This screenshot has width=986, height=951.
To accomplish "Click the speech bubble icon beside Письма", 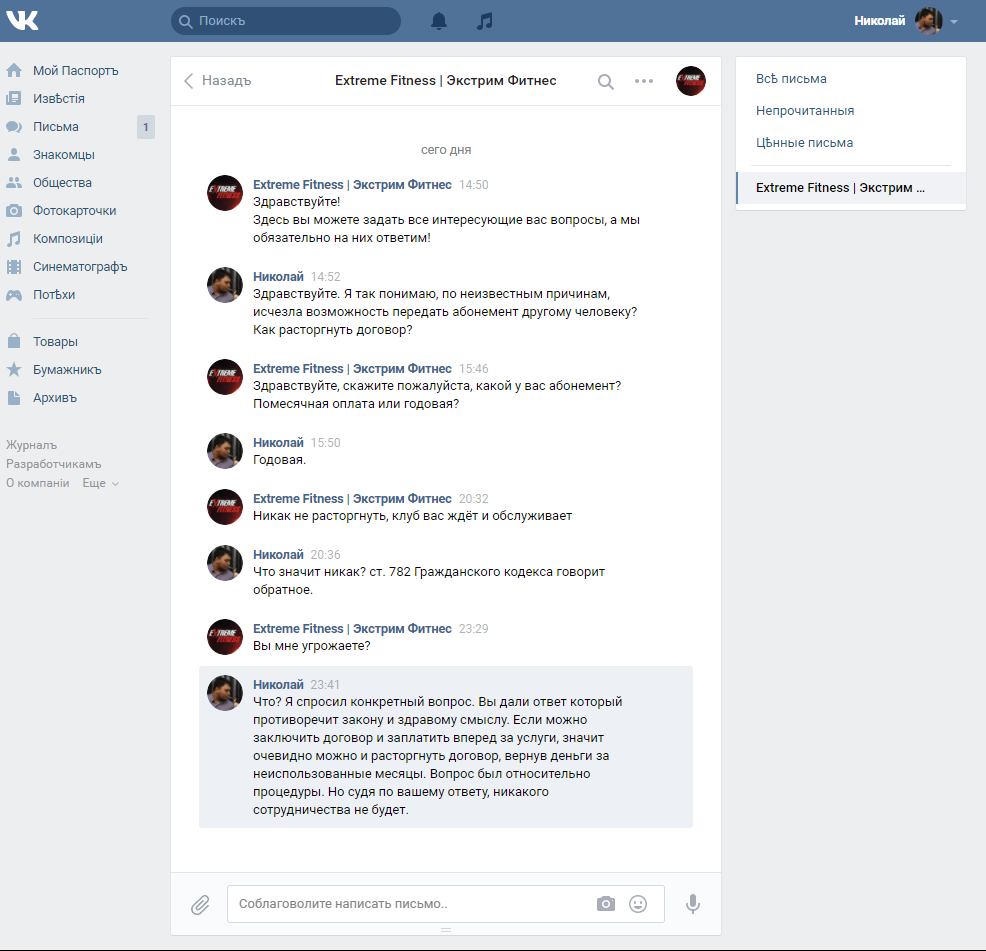I will (x=14, y=126).
